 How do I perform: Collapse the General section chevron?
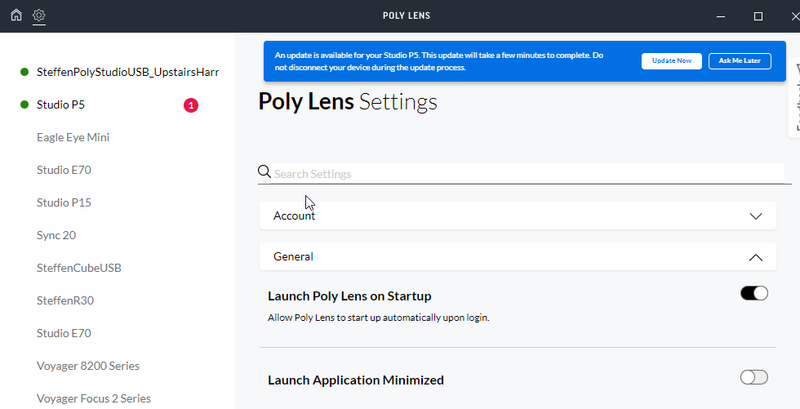point(756,258)
